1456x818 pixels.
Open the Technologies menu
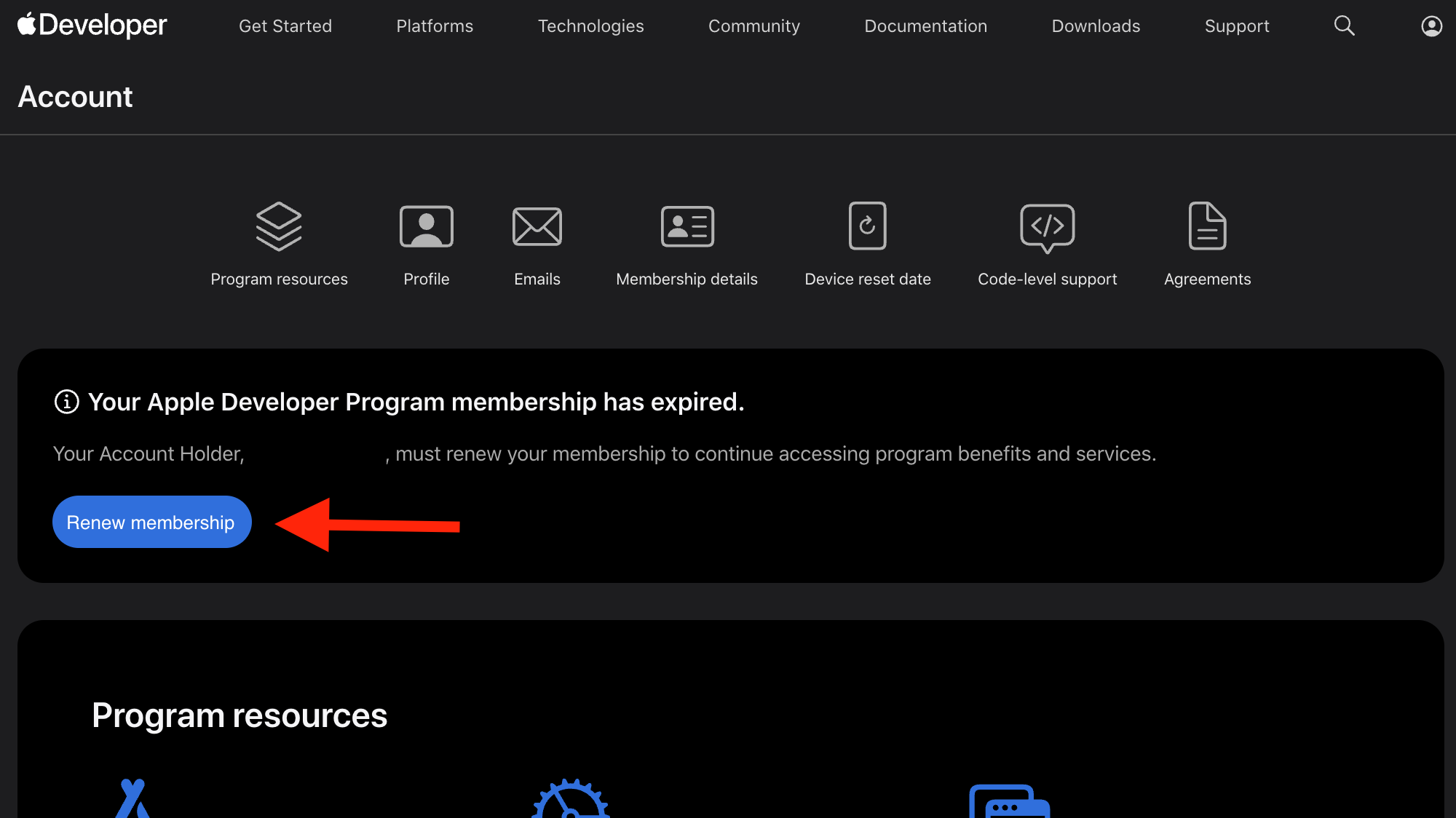click(x=591, y=26)
